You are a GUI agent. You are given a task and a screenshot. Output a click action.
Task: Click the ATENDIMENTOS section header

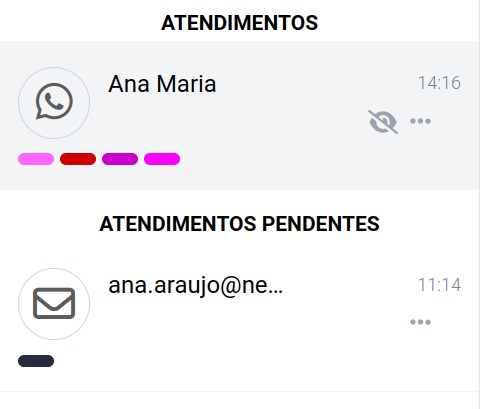coord(240,23)
